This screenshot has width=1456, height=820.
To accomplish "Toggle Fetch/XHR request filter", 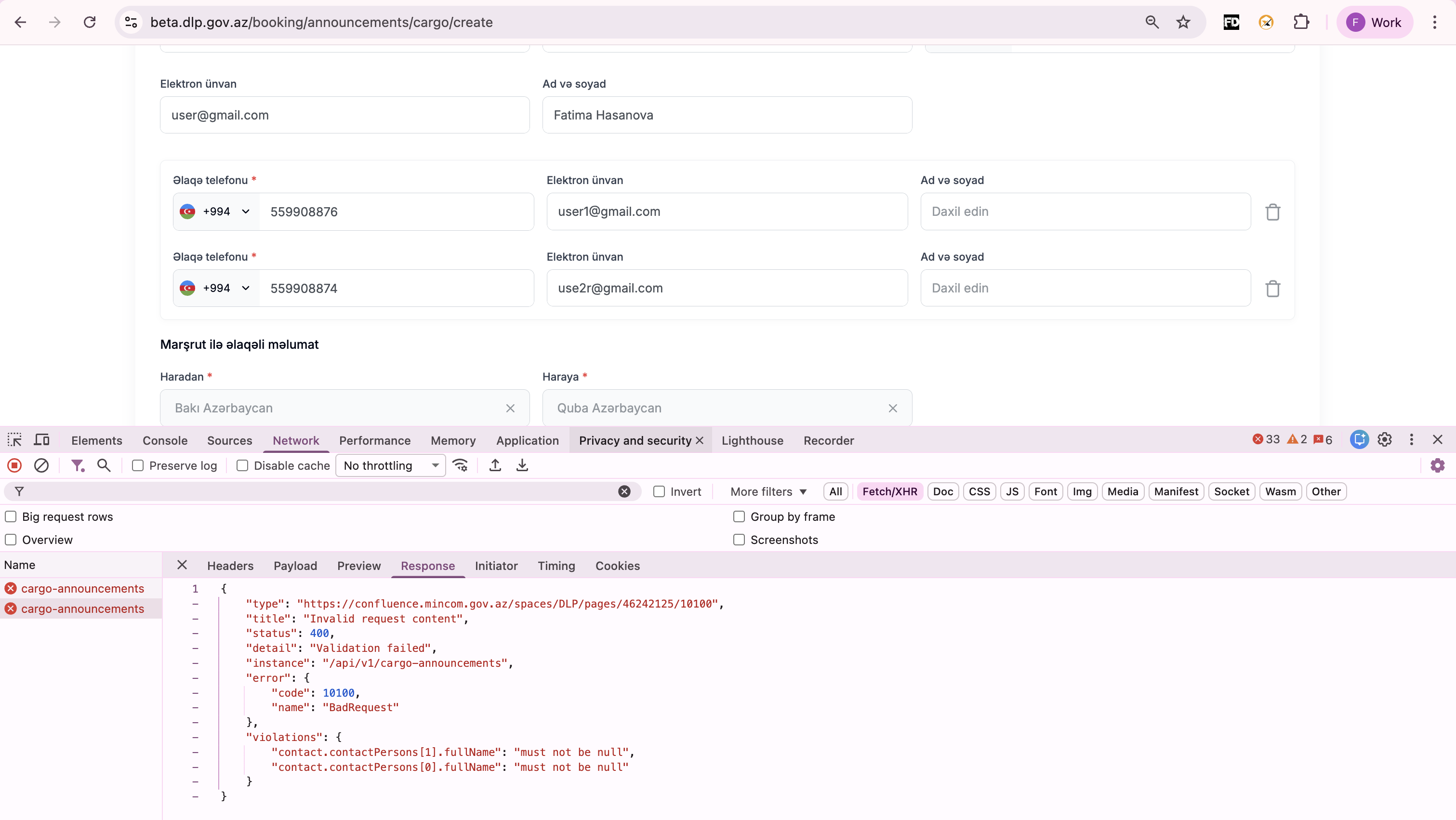I will click(x=890, y=491).
